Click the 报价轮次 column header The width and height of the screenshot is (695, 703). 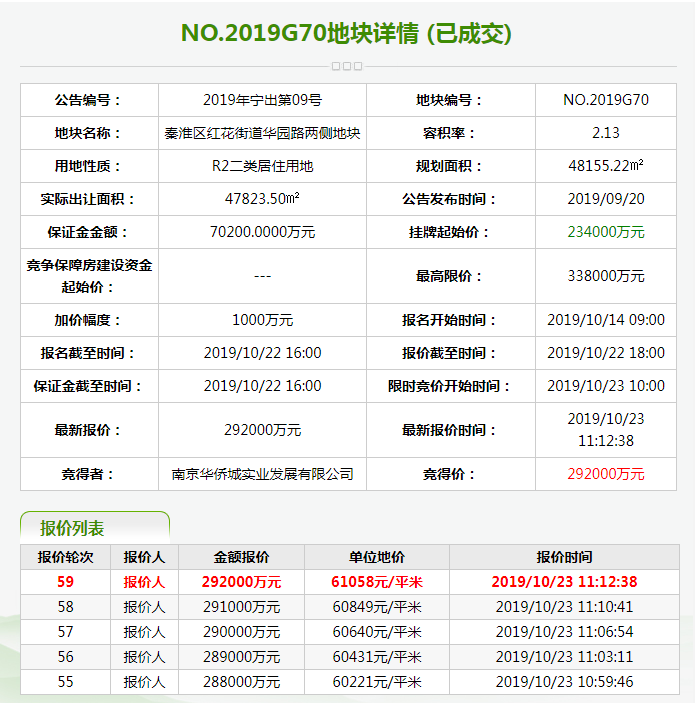[x=65, y=557]
